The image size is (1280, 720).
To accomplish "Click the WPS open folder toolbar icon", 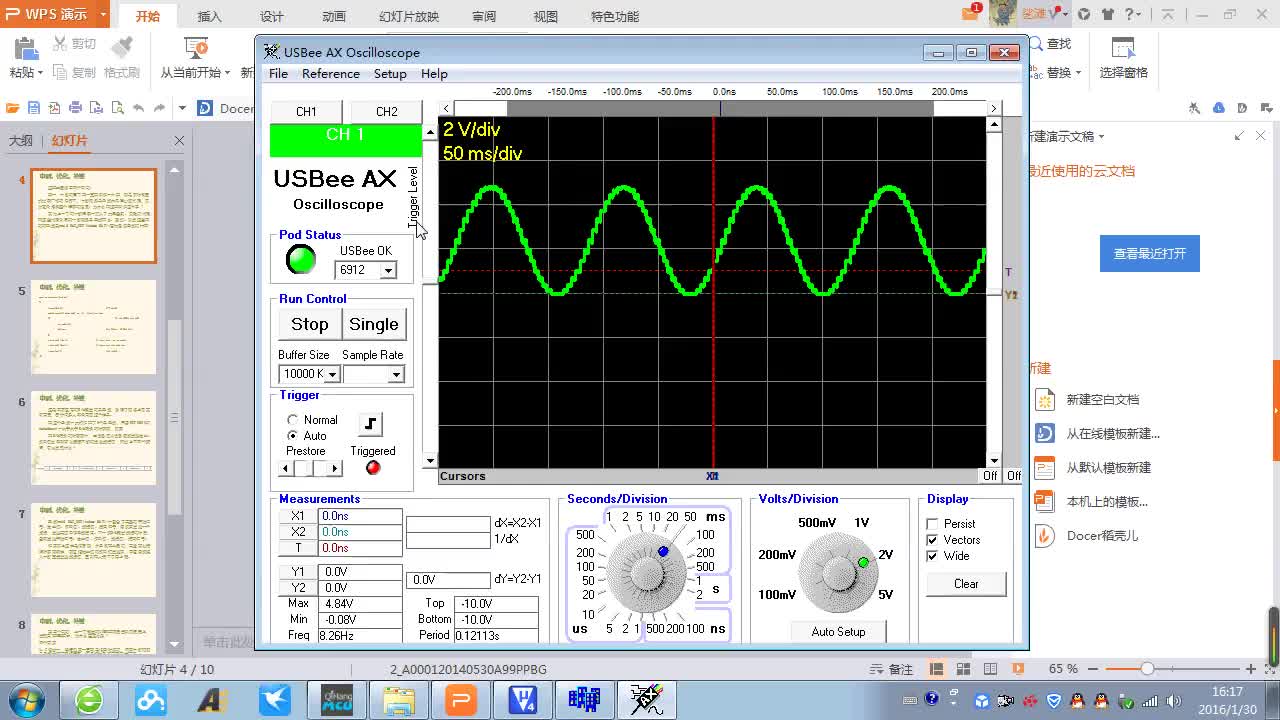I will pos(13,108).
